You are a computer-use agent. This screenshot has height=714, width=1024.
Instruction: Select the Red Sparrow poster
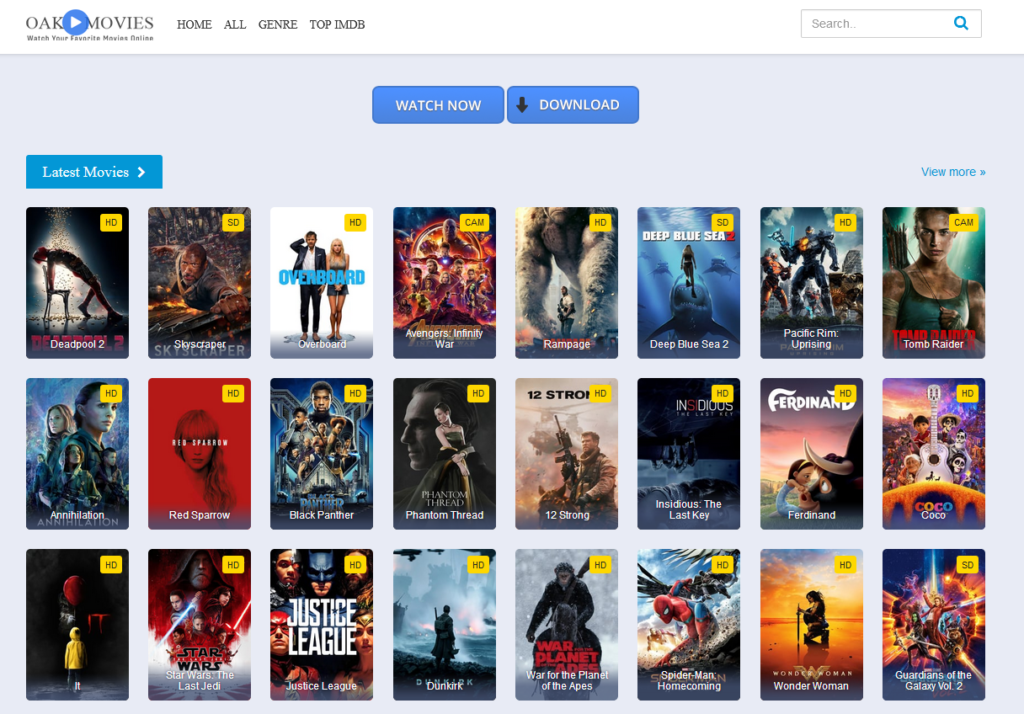click(x=199, y=454)
